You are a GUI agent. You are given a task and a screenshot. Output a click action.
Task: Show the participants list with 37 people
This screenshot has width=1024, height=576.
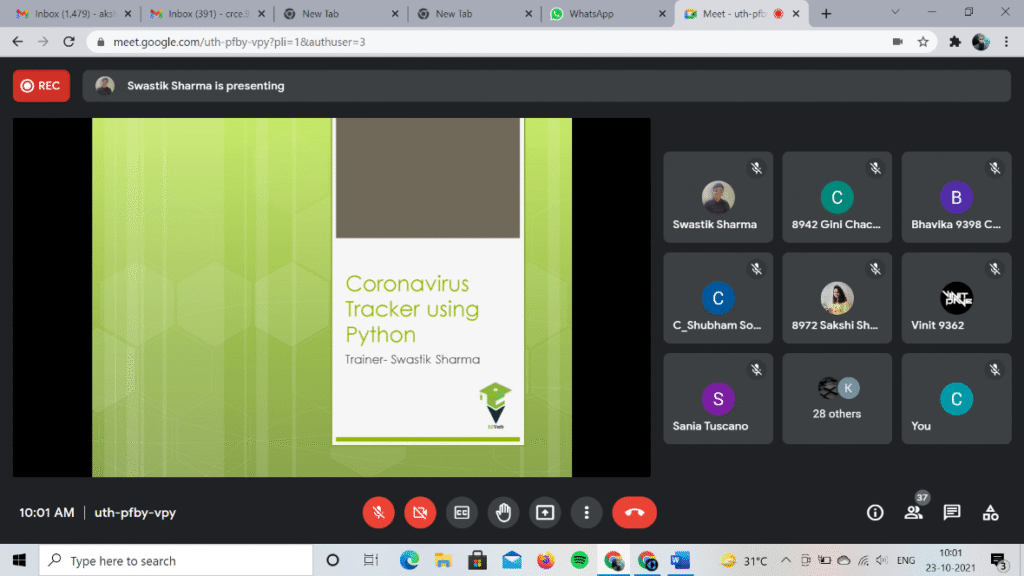click(913, 512)
